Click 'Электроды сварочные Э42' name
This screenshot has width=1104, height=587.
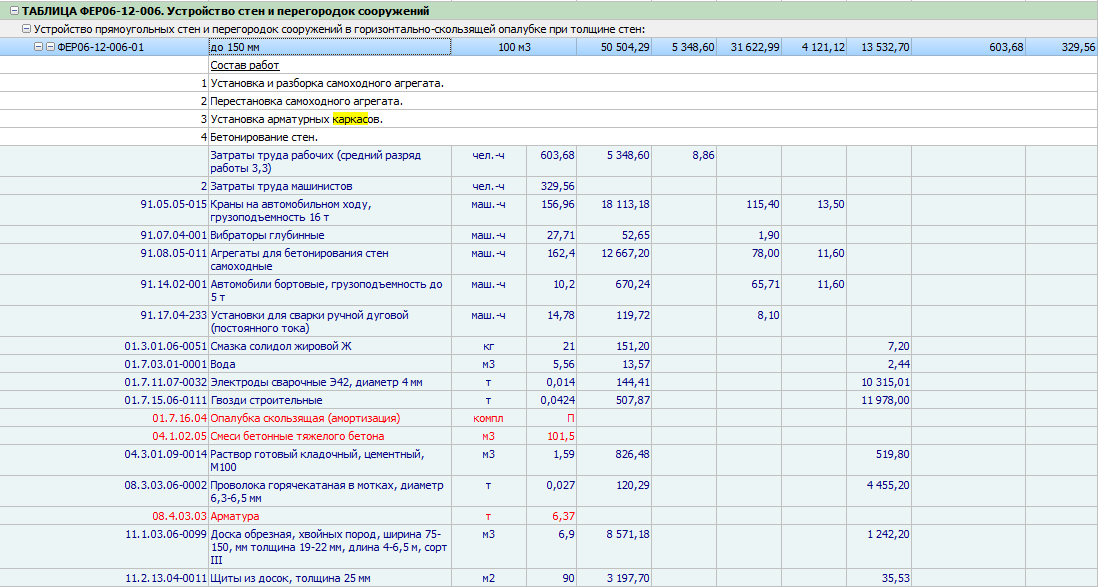point(316,382)
